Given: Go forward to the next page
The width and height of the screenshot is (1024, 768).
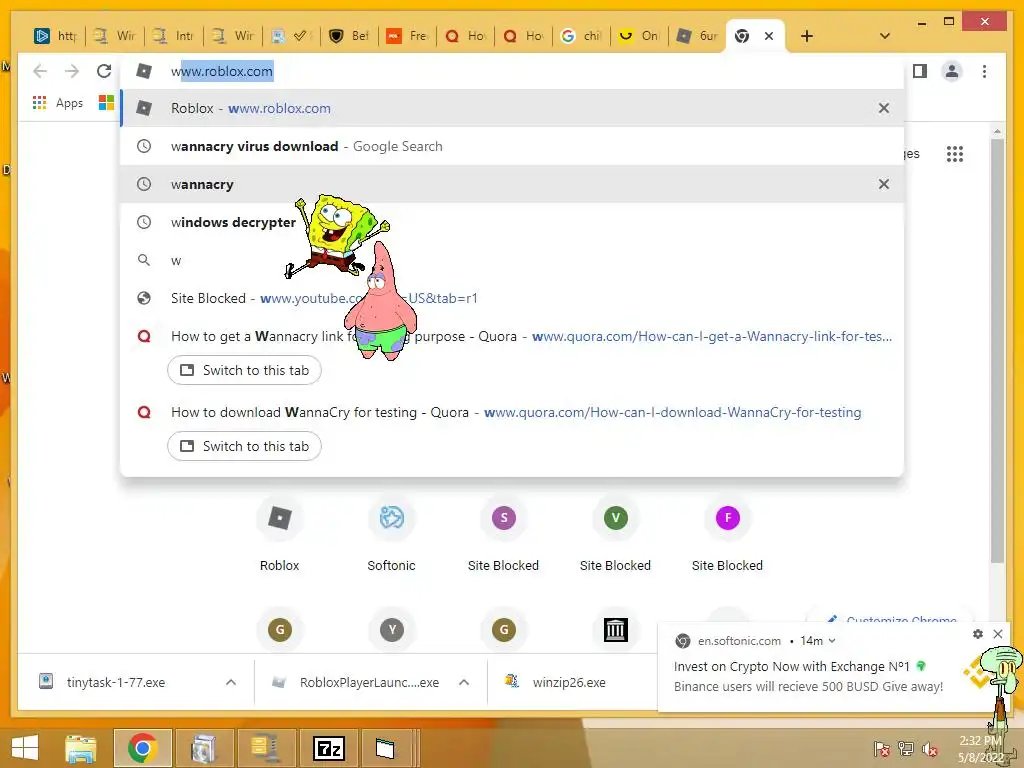Looking at the screenshot, I should click(72, 71).
